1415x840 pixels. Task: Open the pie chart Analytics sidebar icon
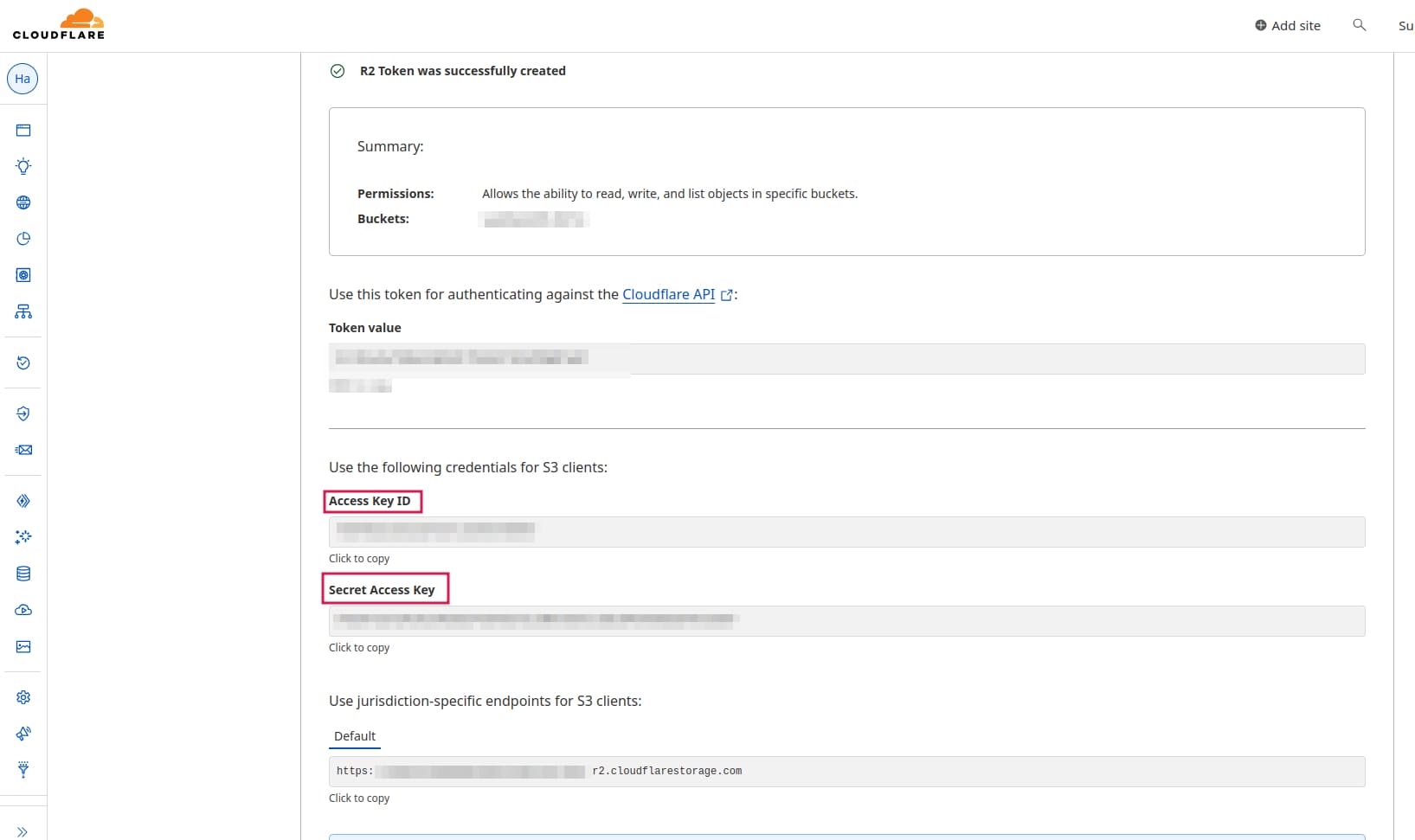(x=23, y=239)
